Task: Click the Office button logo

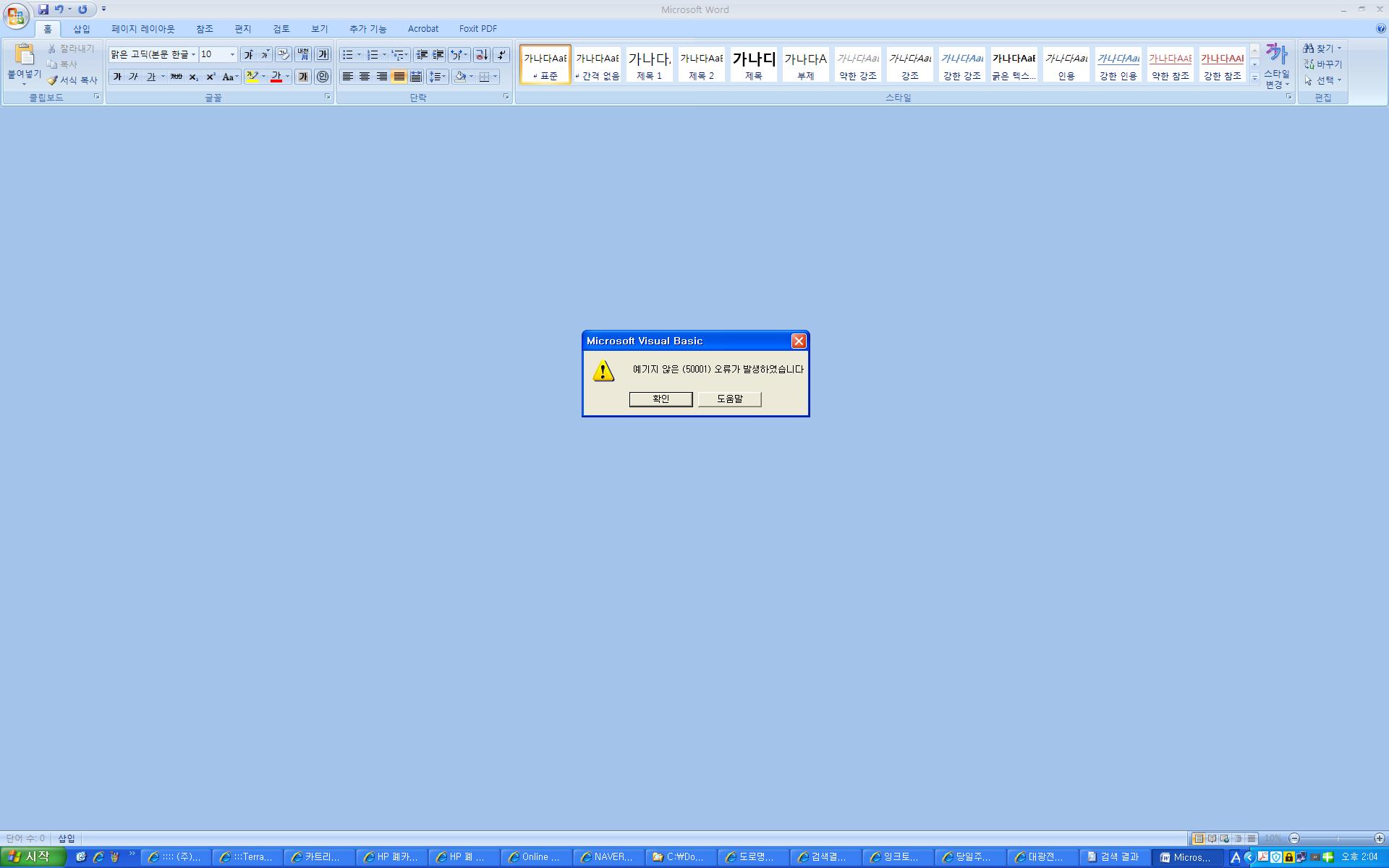Action: tap(16, 17)
